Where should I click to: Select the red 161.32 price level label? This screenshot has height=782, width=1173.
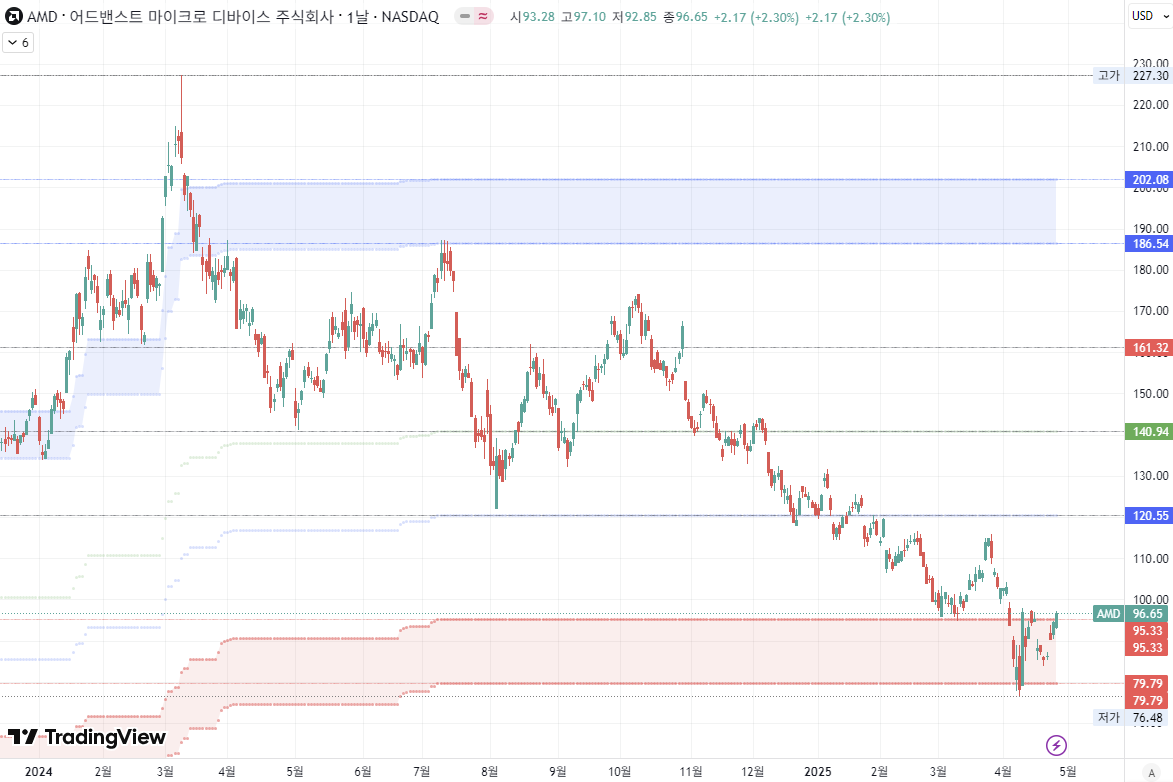click(x=1148, y=348)
